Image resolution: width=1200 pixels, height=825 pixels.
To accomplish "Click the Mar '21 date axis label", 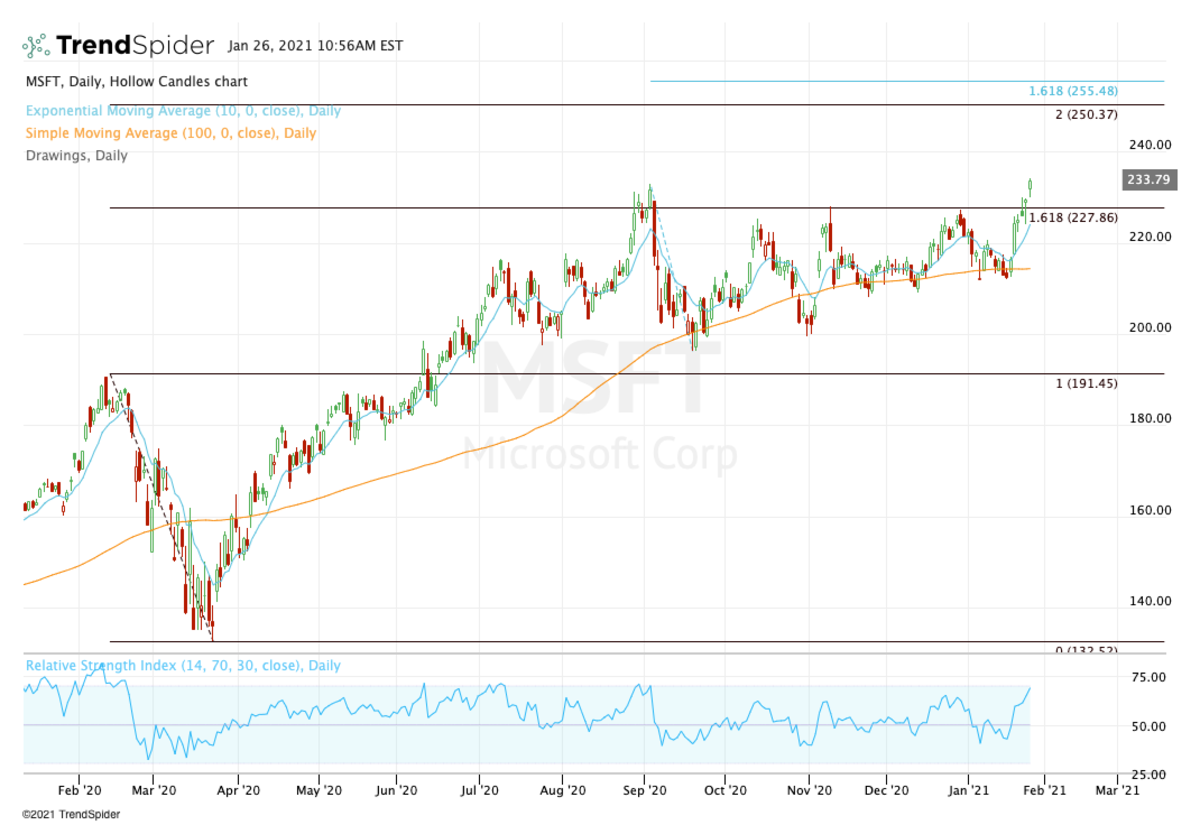I will 1117,790.
